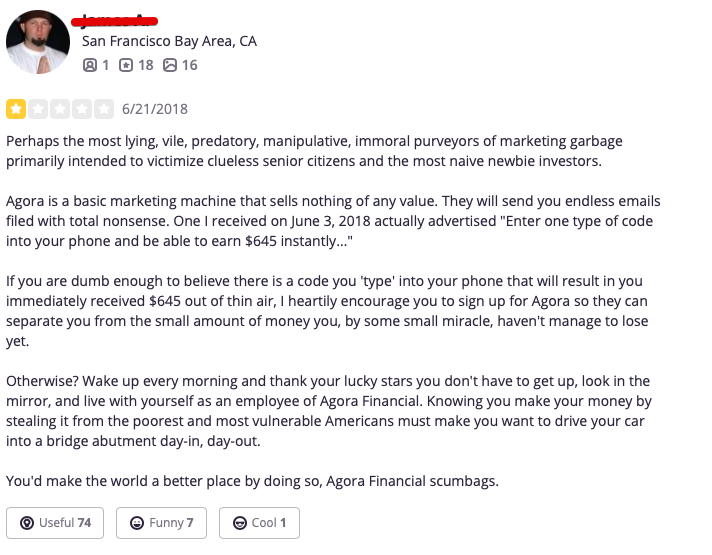Viewport: 712px width, 555px height.
Task: Click the friends icon beside count 1
Action: pos(90,65)
